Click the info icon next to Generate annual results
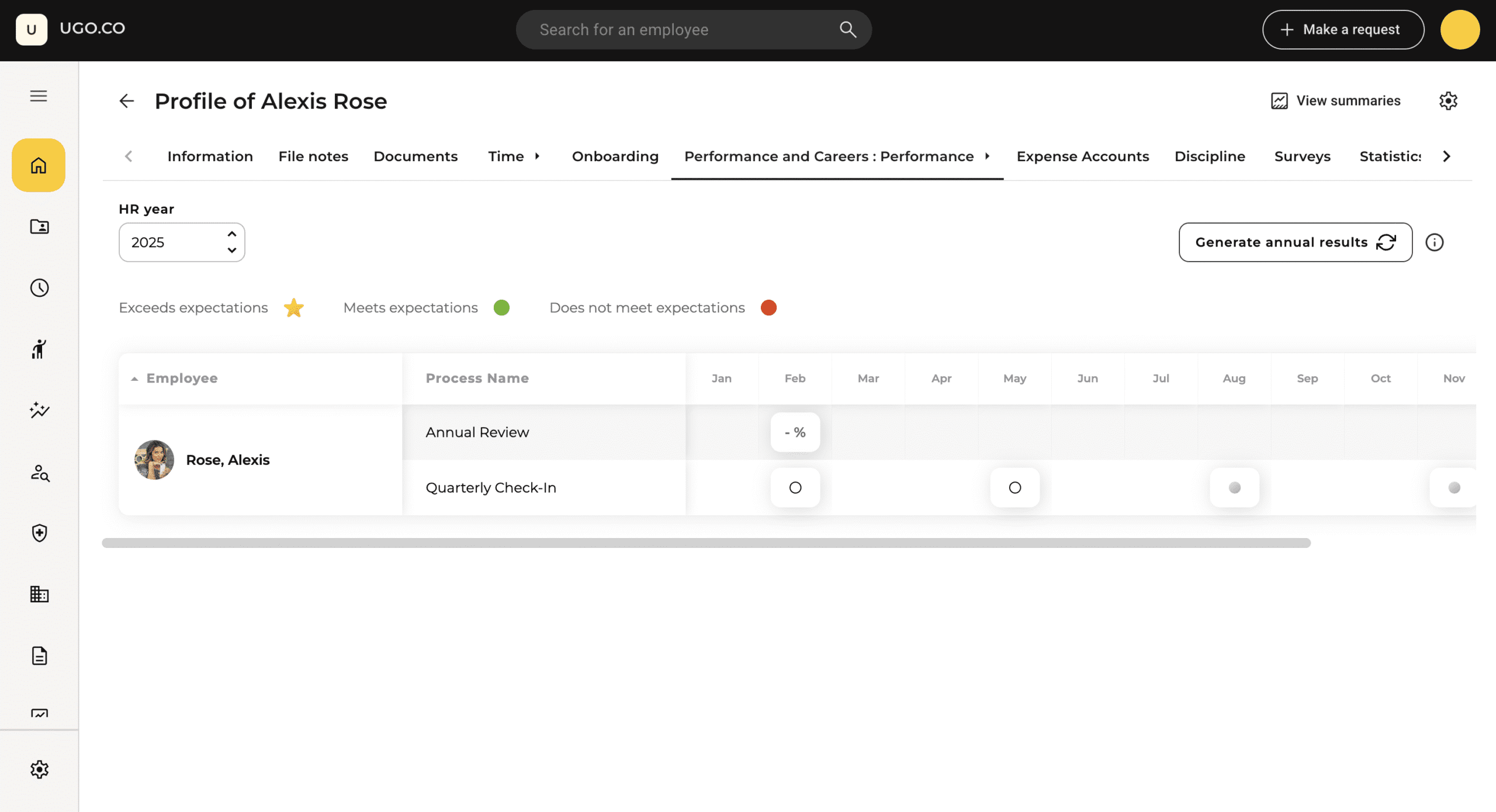This screenshot has width=1496, height=812. point(1434,242)
